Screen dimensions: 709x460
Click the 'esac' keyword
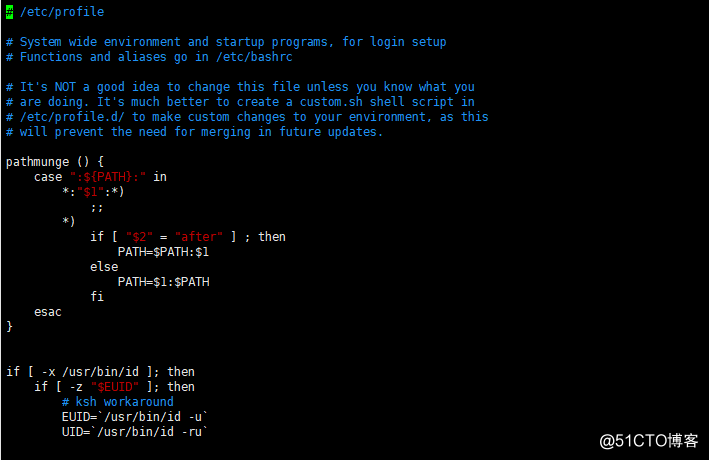click(47, 312)
